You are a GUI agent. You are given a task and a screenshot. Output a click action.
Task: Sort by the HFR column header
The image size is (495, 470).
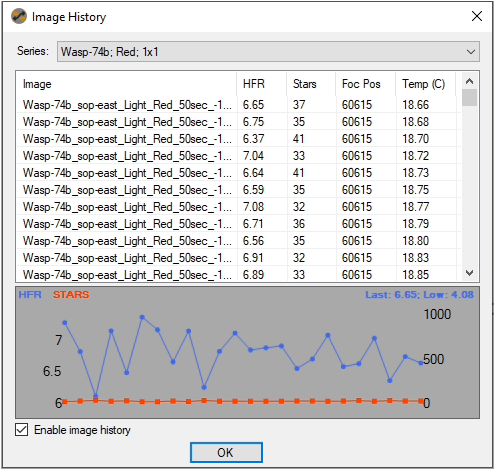pos(261,84)
